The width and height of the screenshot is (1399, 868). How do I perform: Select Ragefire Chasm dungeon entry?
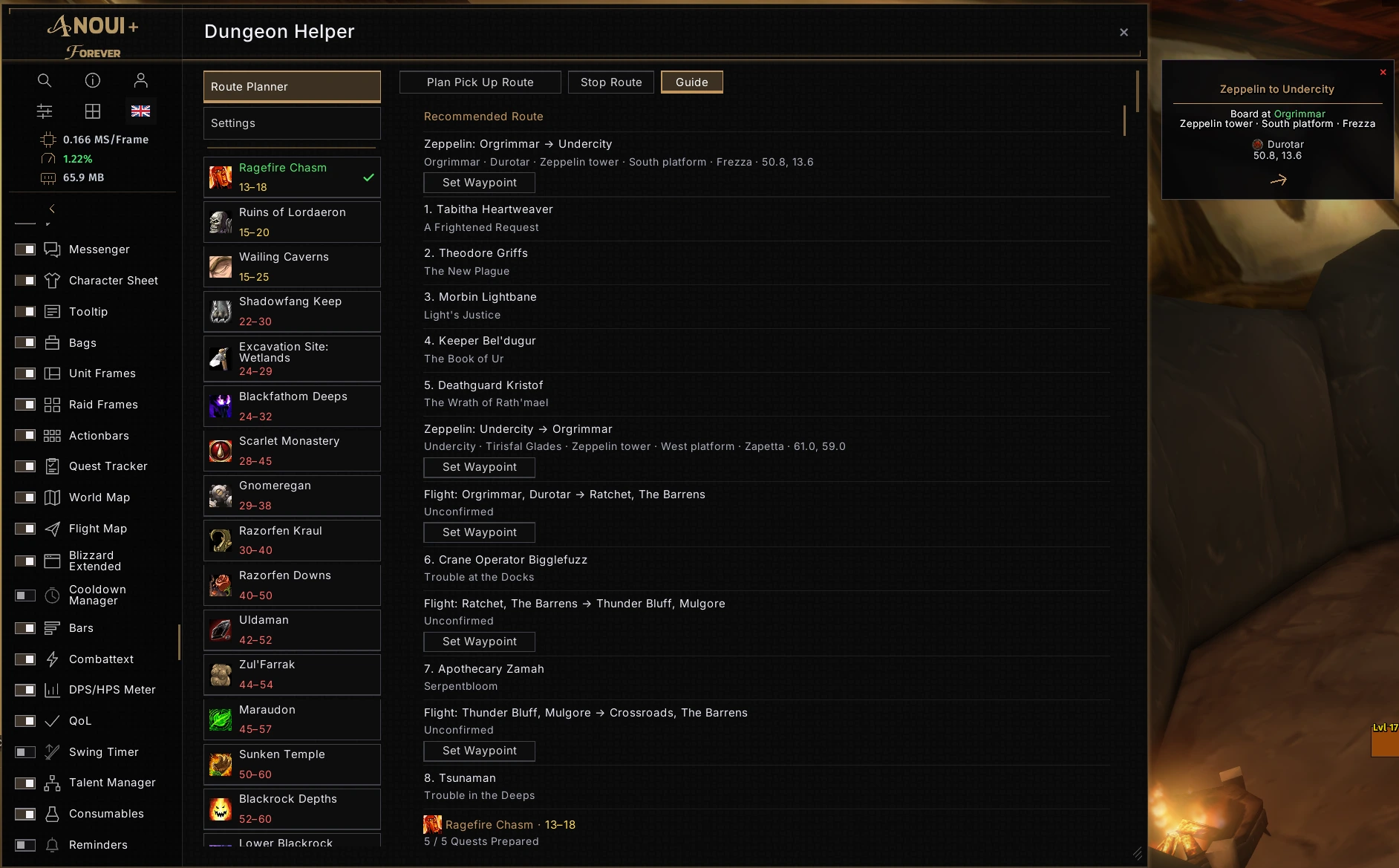pos(292,177)
